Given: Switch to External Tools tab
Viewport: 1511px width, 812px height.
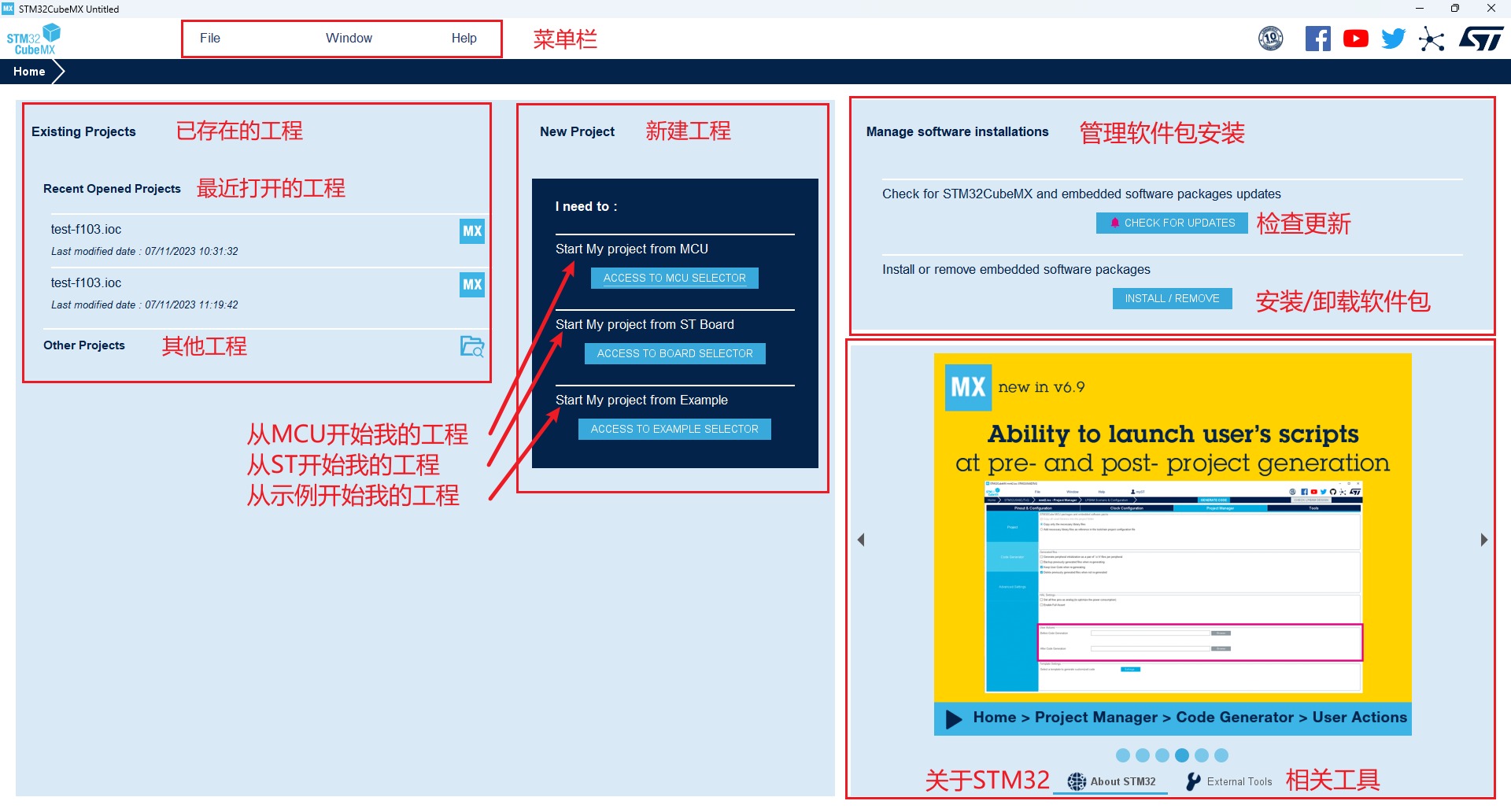Looking at the screenshot, I should point(1229,781).
